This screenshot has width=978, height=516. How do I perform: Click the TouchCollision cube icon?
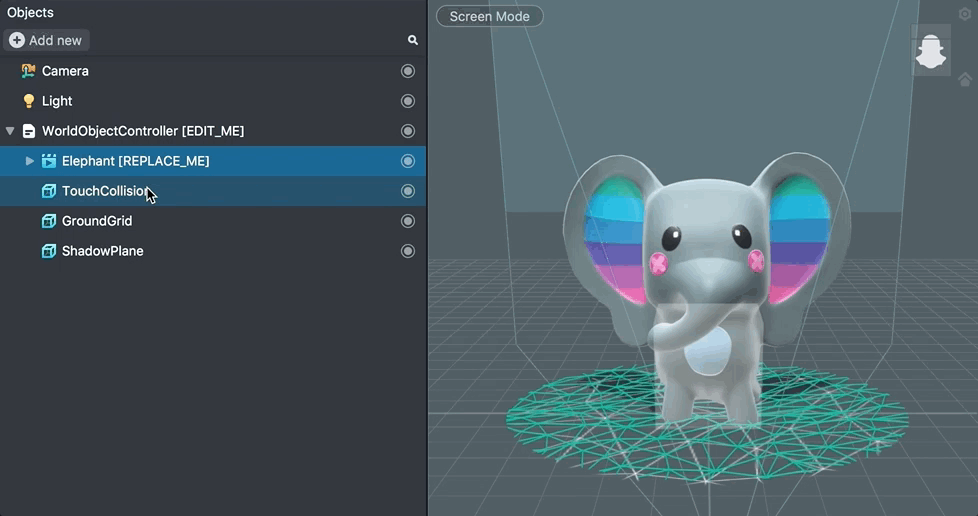(48, 191)
